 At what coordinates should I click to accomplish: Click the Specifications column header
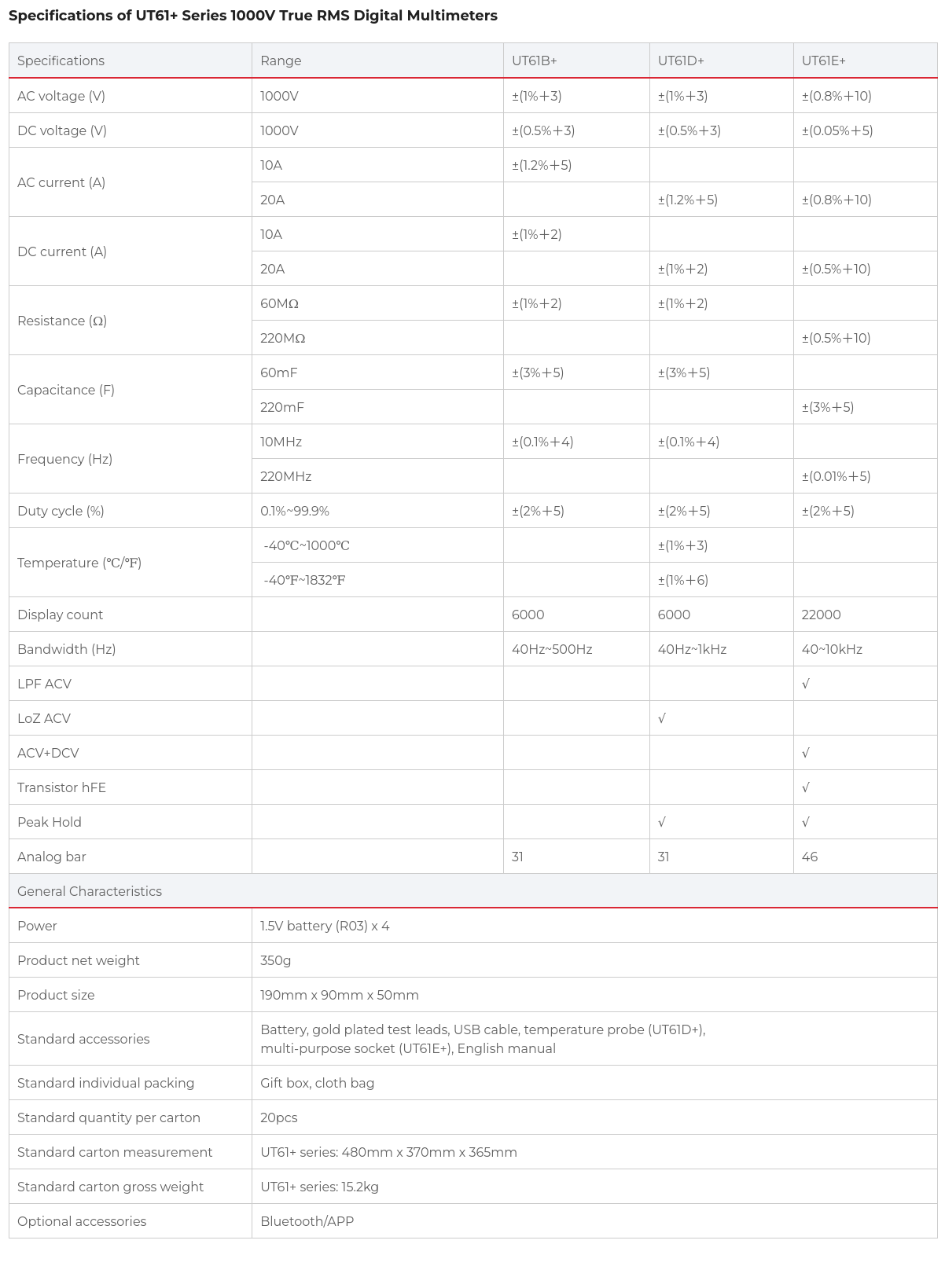point(61,61)
